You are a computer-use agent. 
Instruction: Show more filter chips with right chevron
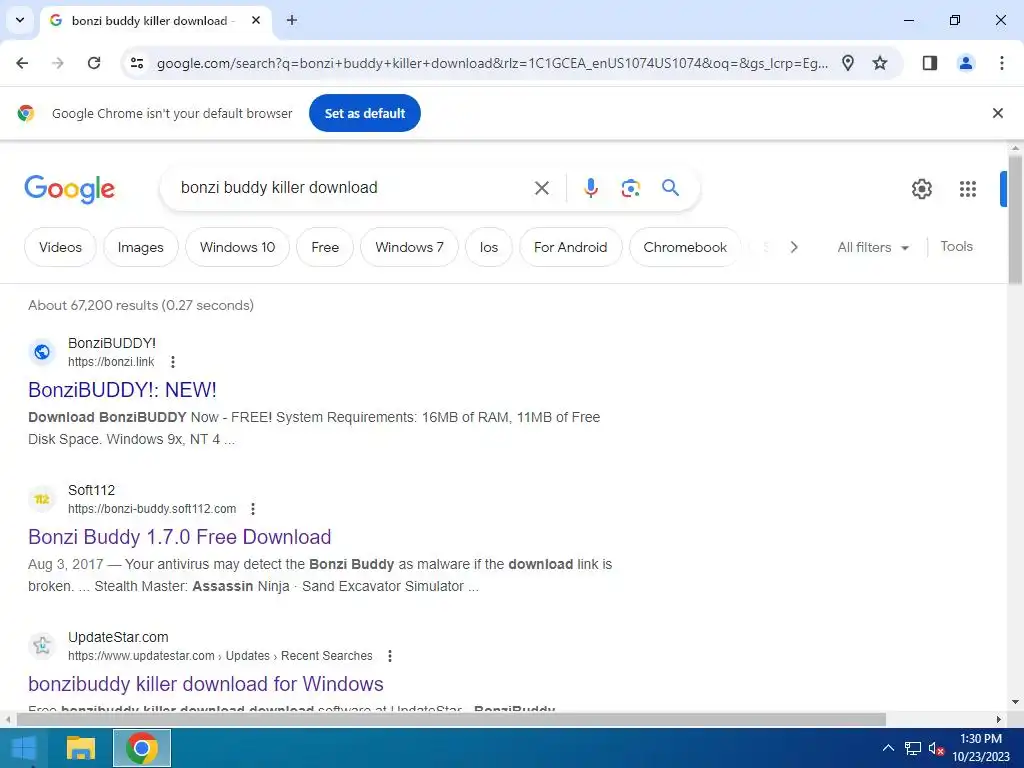point(793,247)
